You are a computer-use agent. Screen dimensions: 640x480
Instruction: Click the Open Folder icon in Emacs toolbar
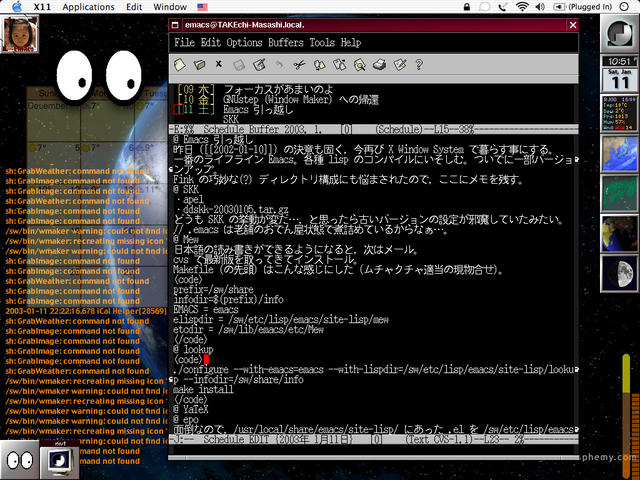click(201, 65)
